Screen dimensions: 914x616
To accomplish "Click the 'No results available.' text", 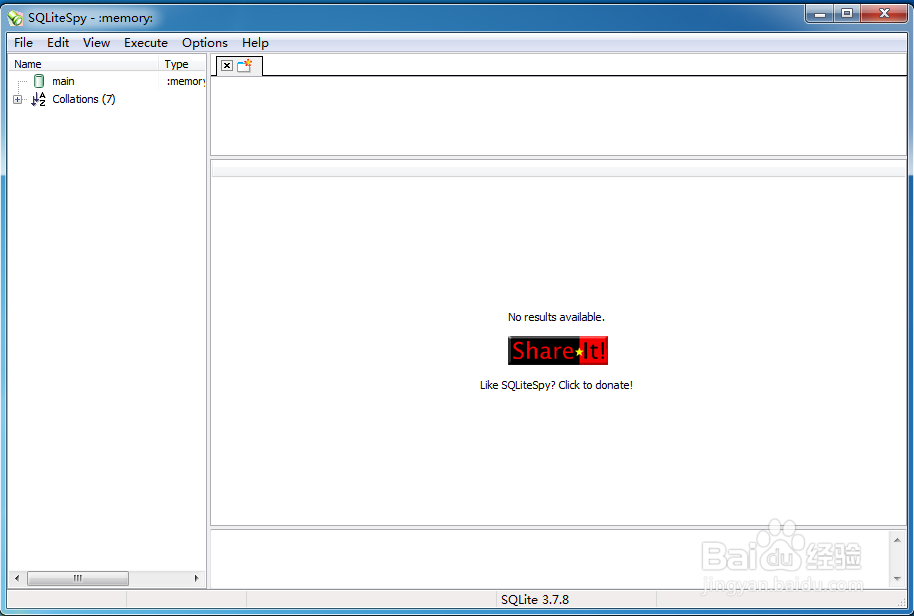I will (556, 317).
